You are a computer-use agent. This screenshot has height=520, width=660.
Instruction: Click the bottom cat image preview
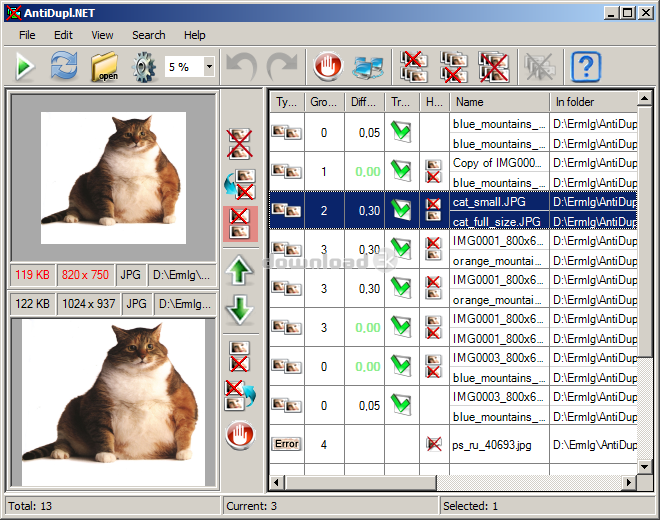point(113,403)
